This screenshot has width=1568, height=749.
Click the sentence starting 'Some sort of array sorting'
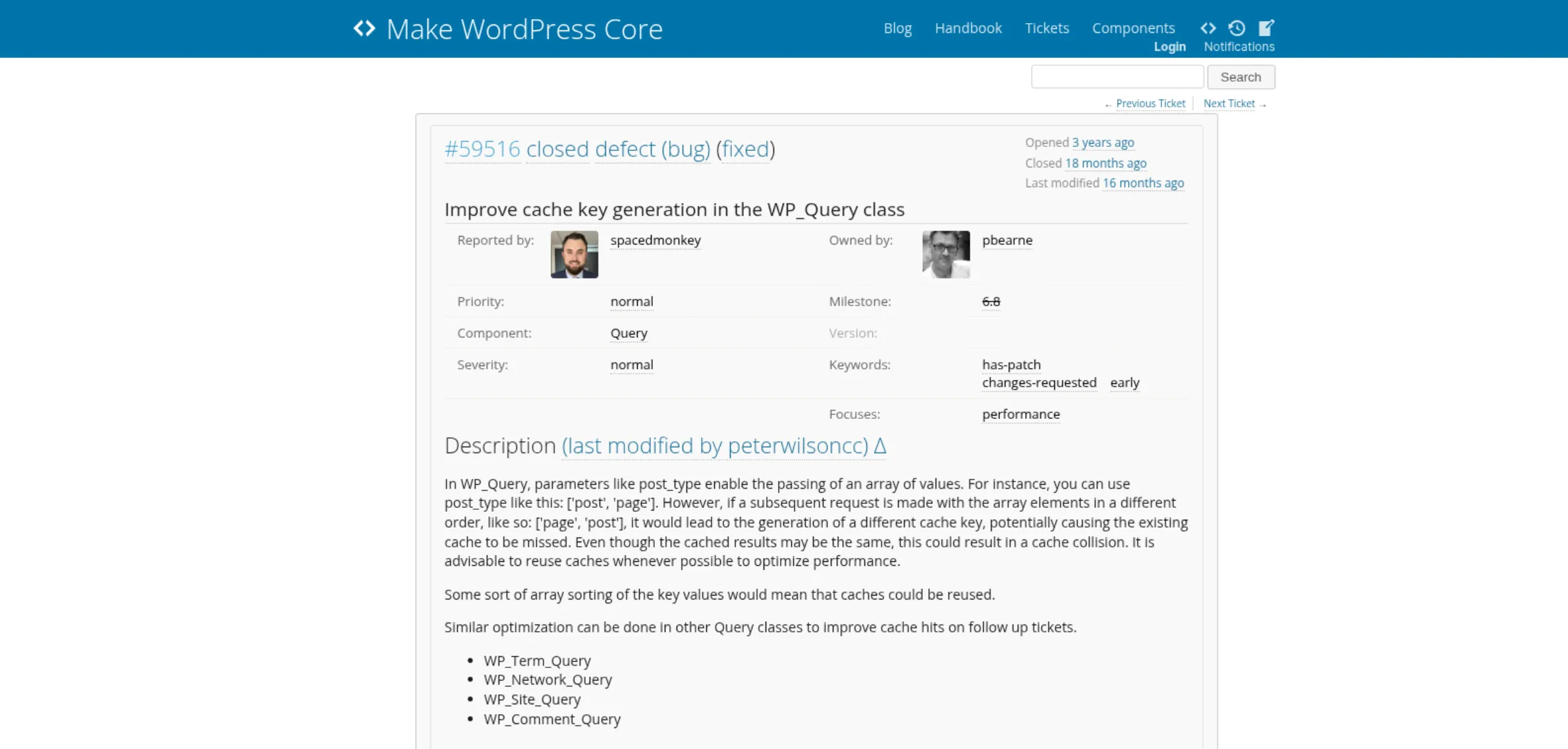719,595
